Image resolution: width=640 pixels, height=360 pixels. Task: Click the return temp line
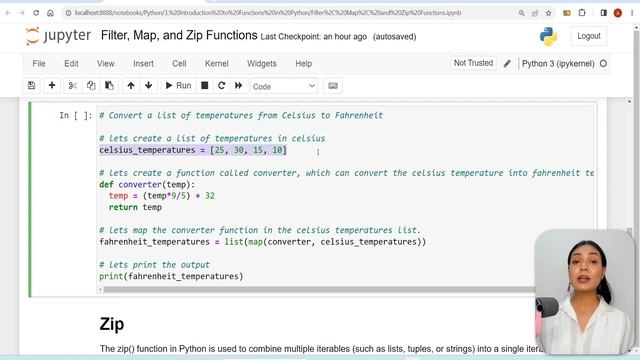pos(135,207)
